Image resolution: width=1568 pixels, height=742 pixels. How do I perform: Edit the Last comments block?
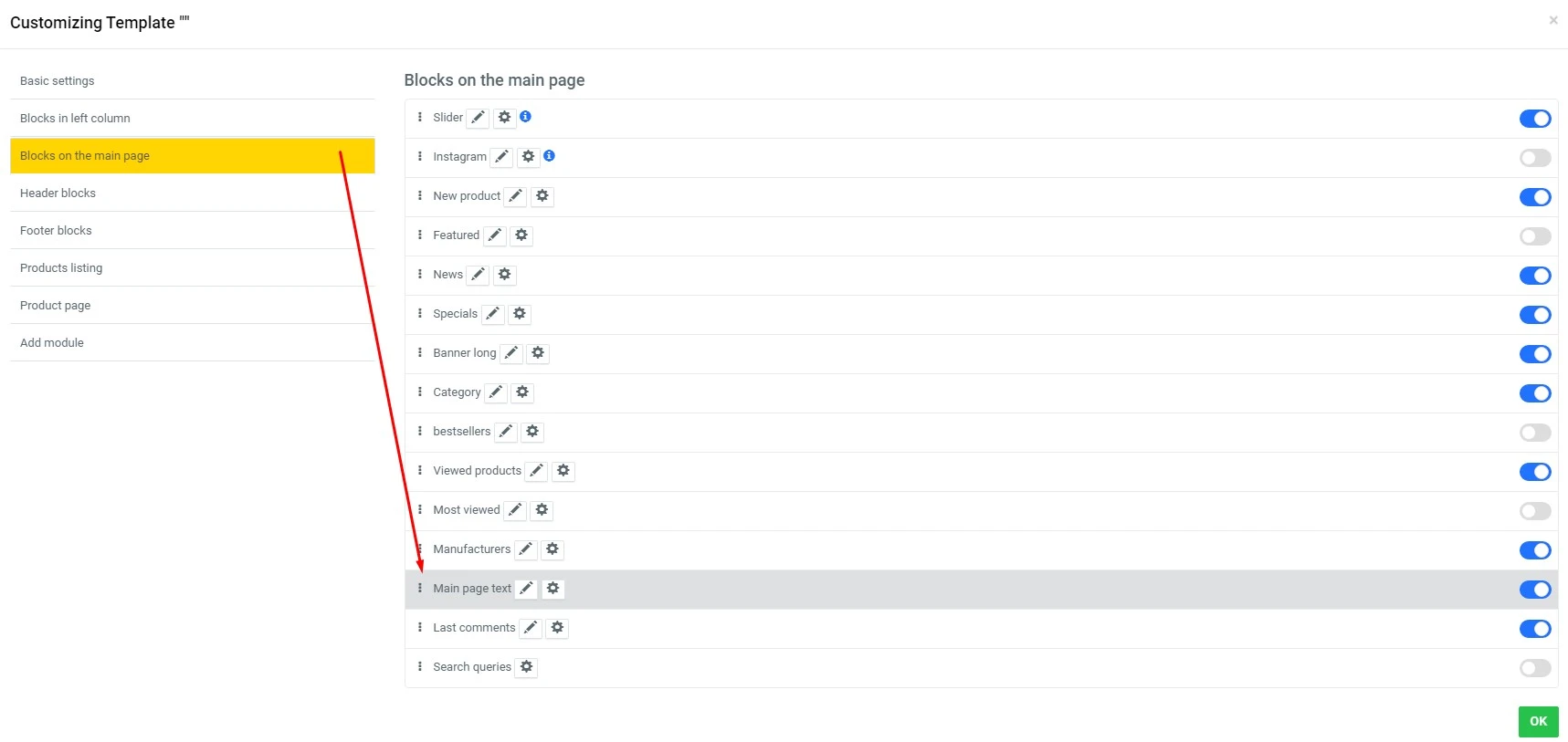coord(531,628)
